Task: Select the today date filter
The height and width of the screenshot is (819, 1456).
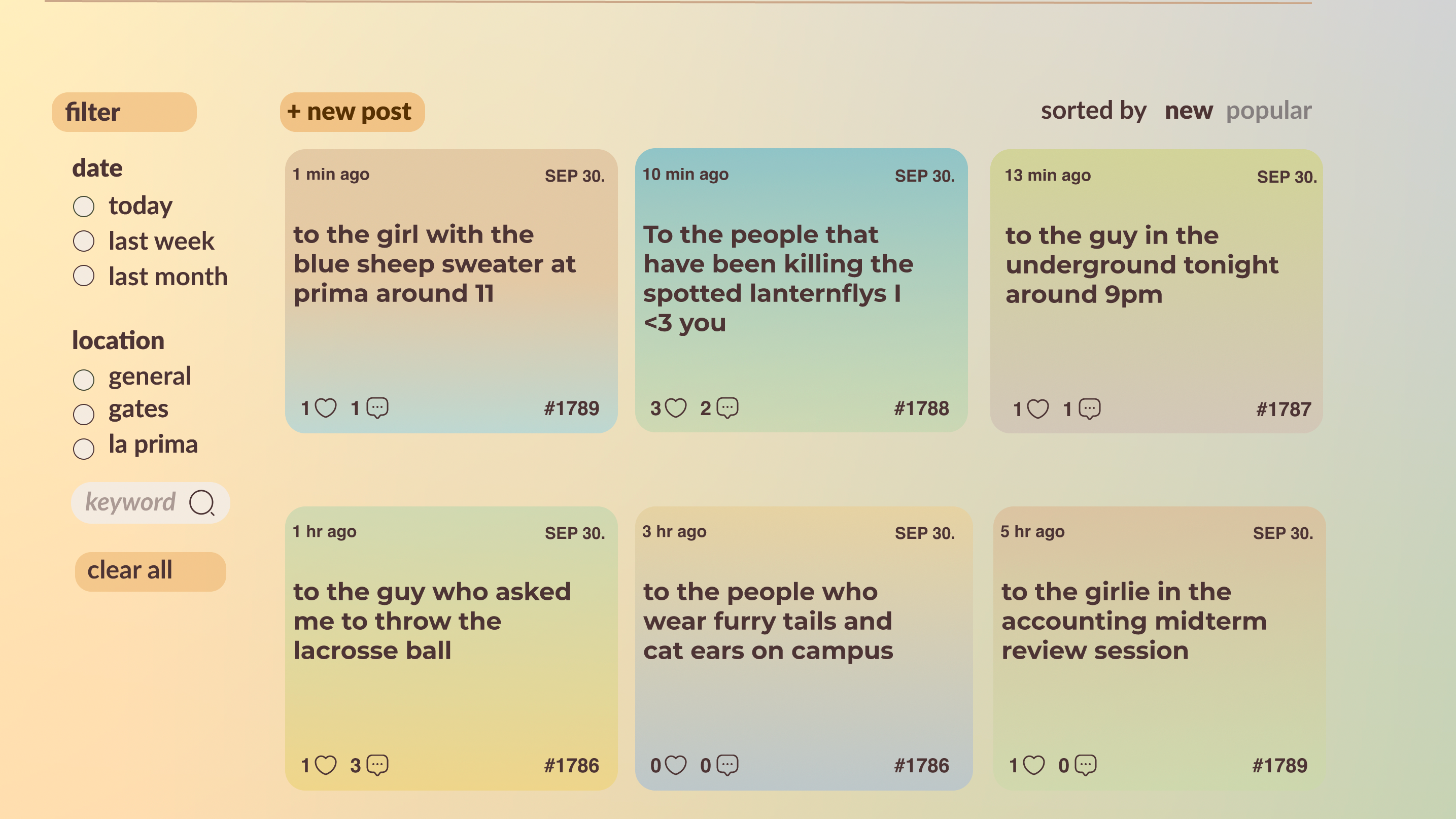Action: click(x=84, y=207)
